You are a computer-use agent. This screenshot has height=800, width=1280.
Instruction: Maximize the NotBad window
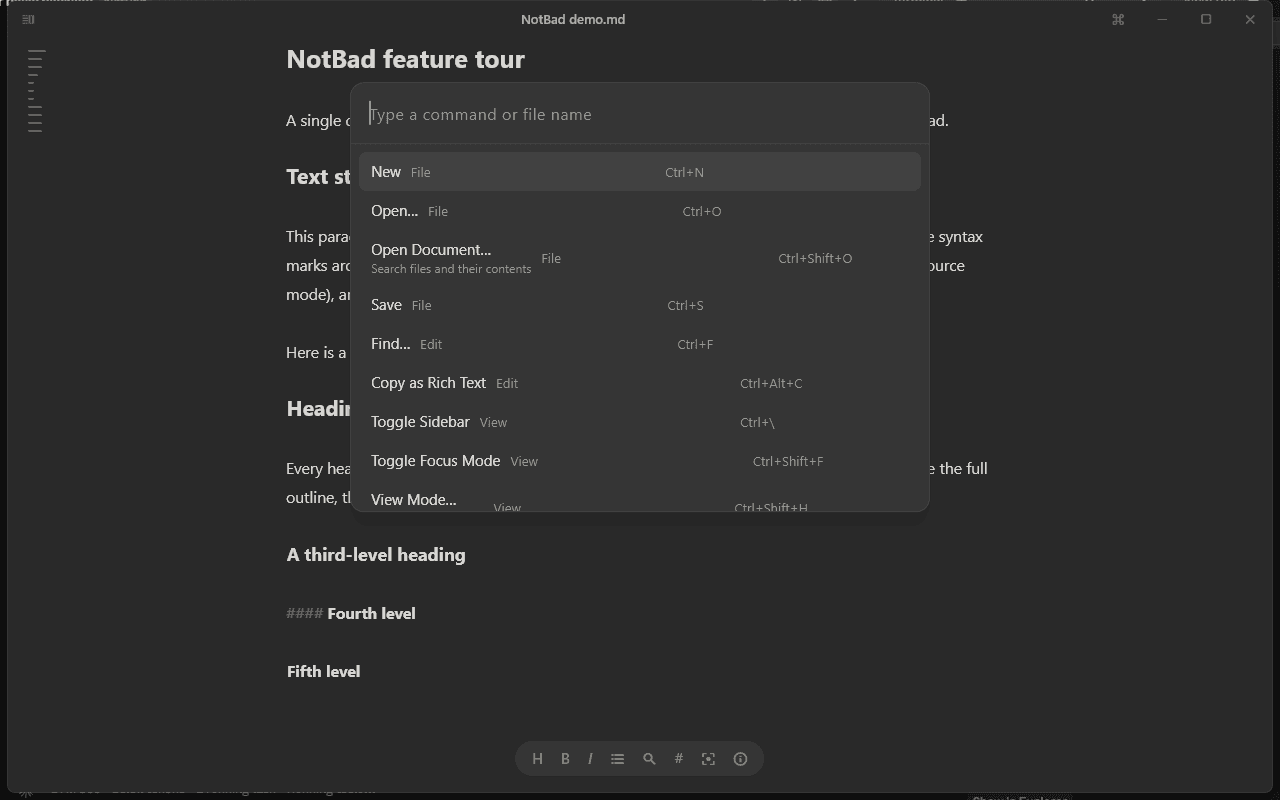(1206, 19)
